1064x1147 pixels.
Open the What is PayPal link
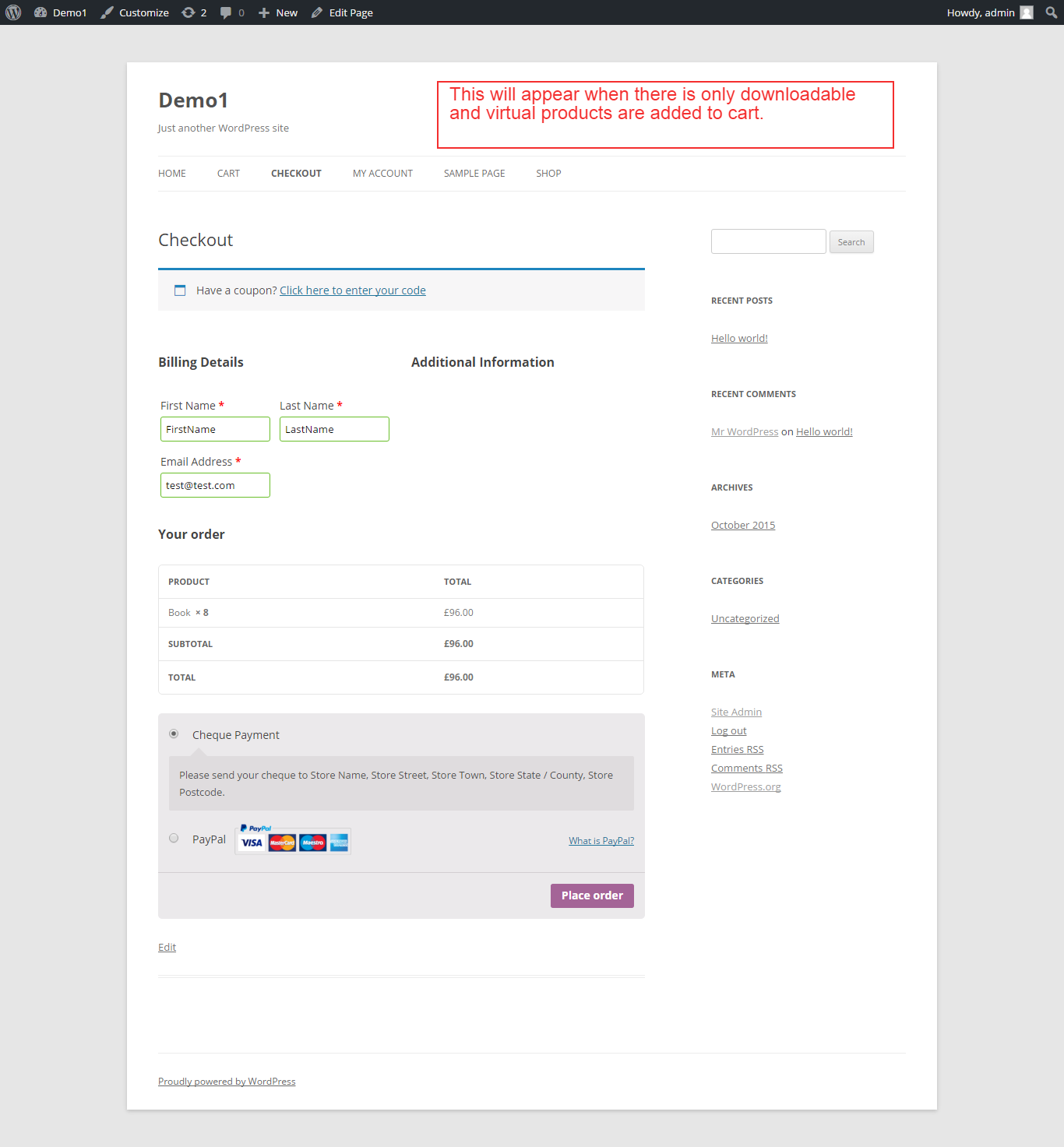[601, 841]
